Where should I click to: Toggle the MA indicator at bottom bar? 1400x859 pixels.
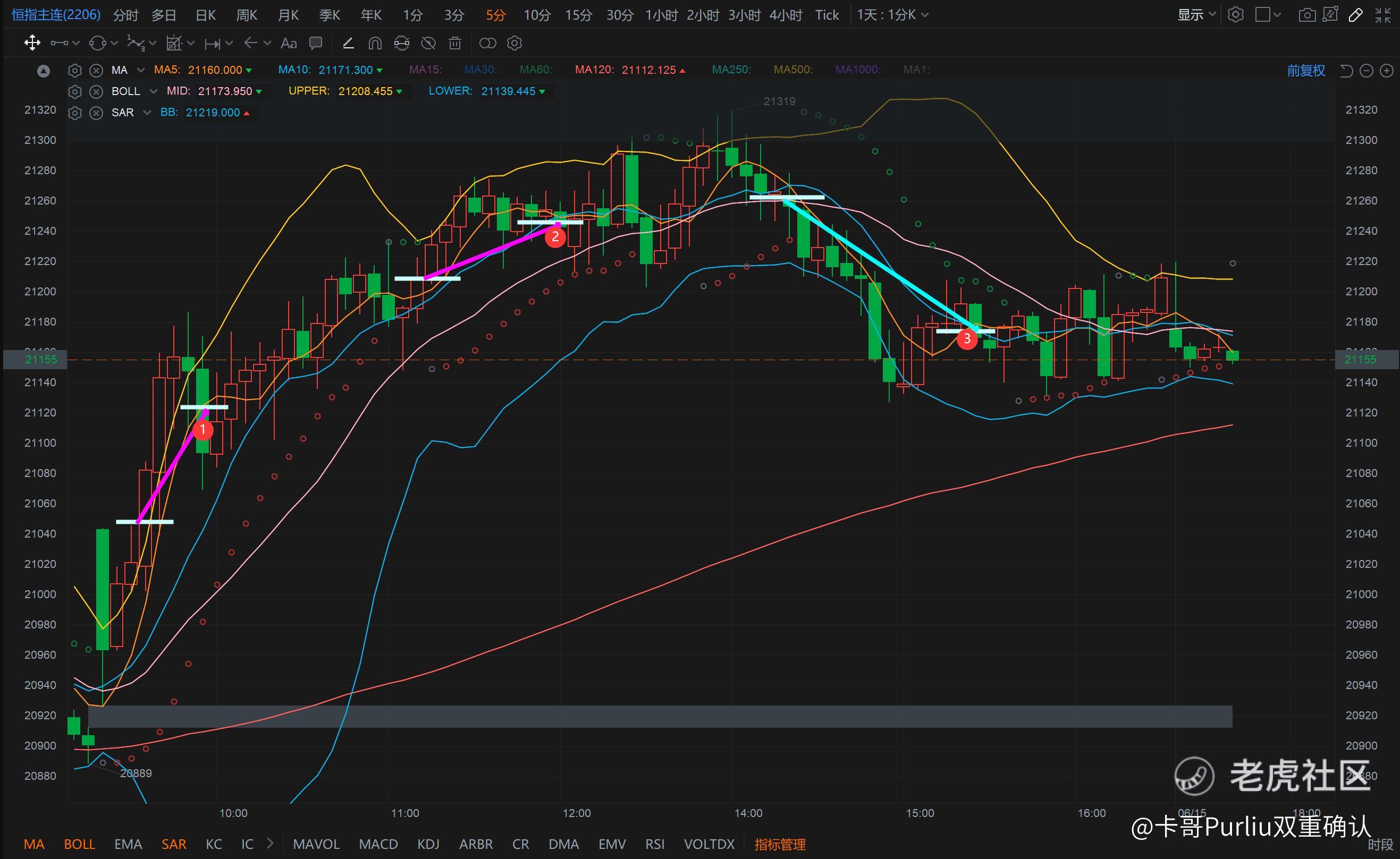(34, 844)
